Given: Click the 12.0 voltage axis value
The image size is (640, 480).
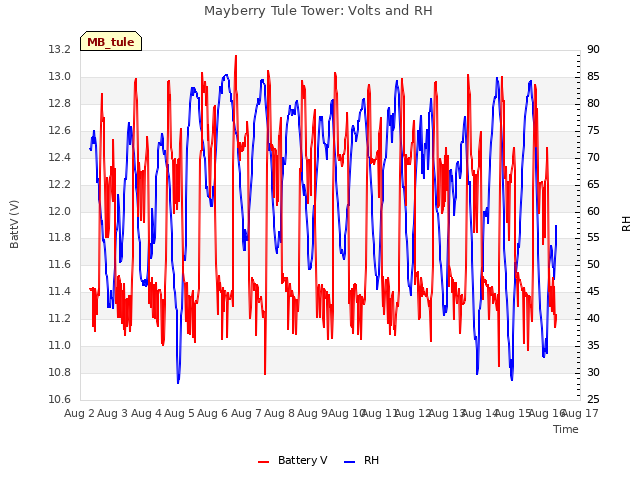Looking at the screenshot, I should 60,211.
